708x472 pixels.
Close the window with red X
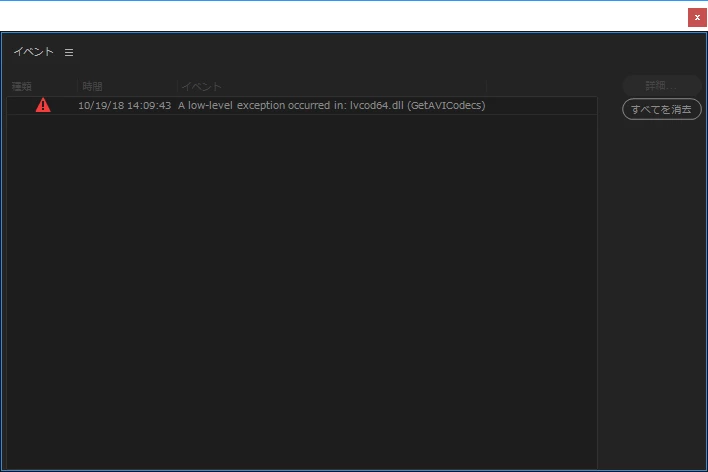[x=697, y=18]
